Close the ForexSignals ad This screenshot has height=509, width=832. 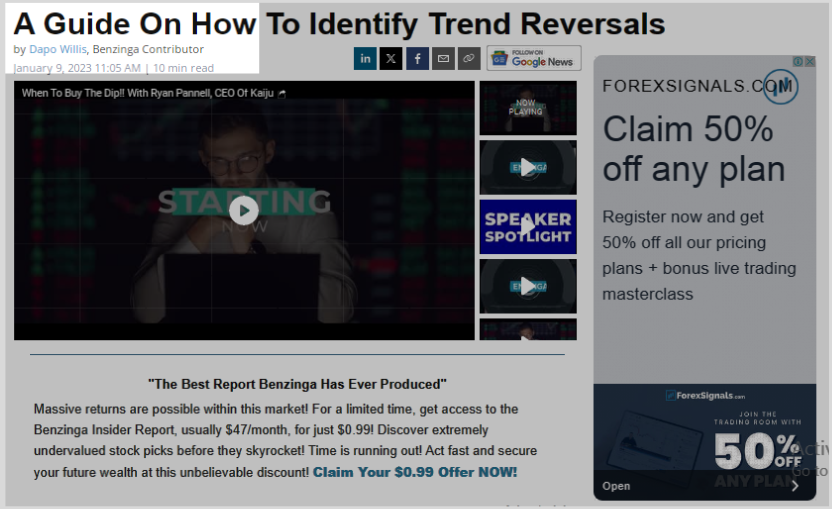810,62
